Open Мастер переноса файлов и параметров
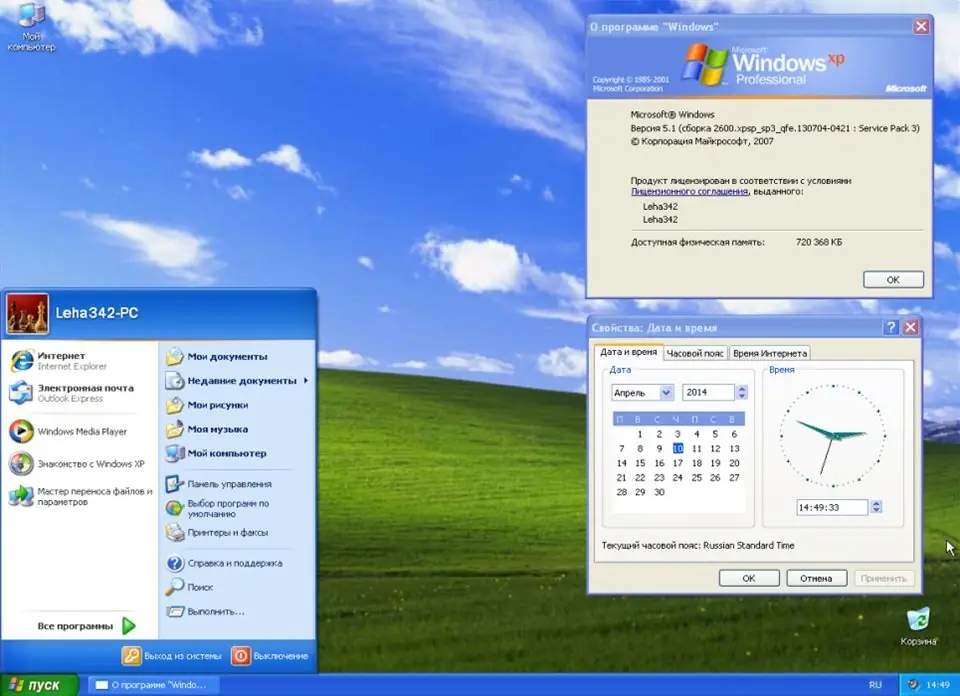 click(x=80, y=496)
